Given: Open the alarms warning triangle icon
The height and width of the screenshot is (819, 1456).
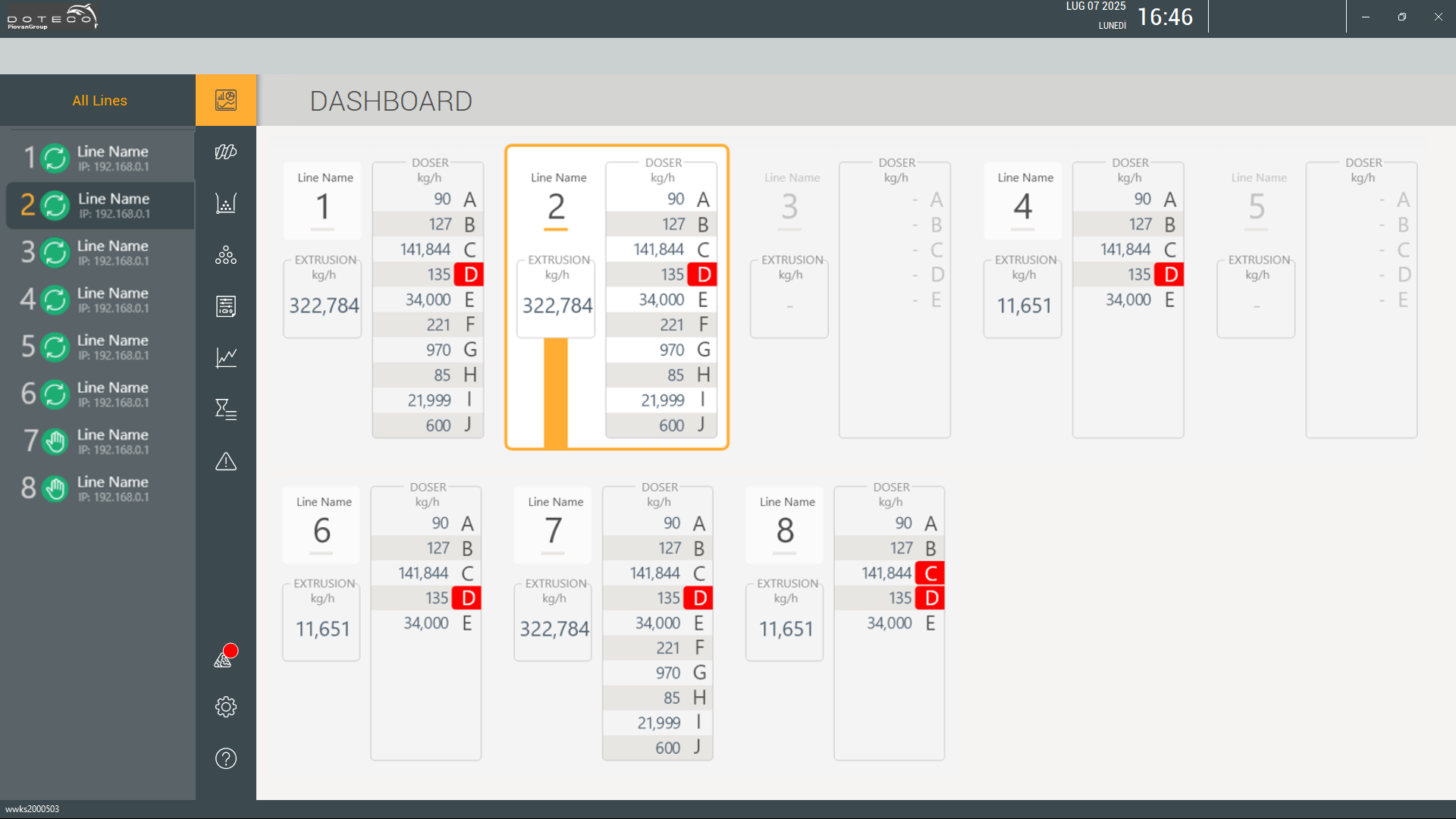Looking at the screenshot, I should coord(226,461).
